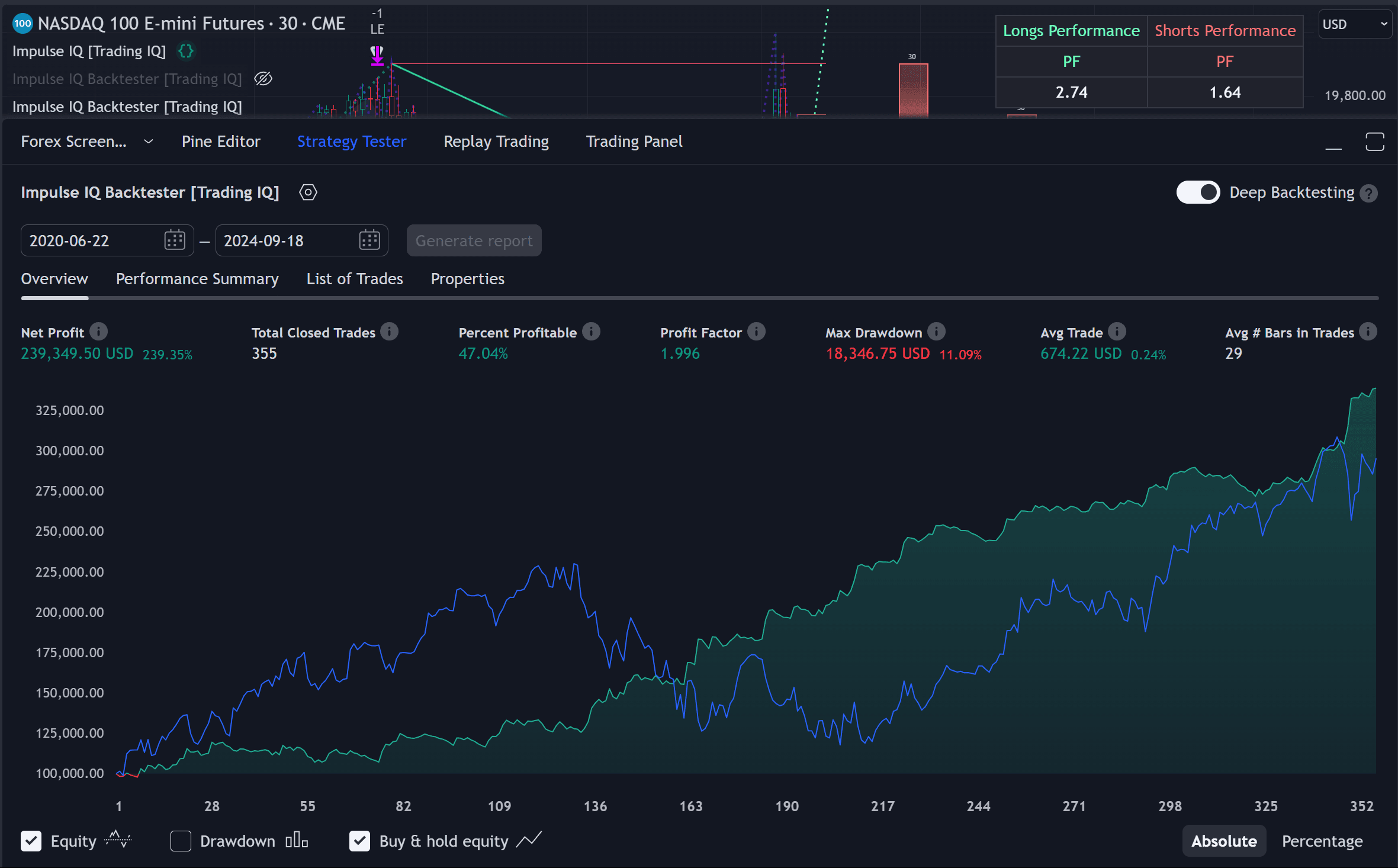Maximize the Strategy Tester panel
This screenshot has width=1398, height=868.
coord(1375,142)
